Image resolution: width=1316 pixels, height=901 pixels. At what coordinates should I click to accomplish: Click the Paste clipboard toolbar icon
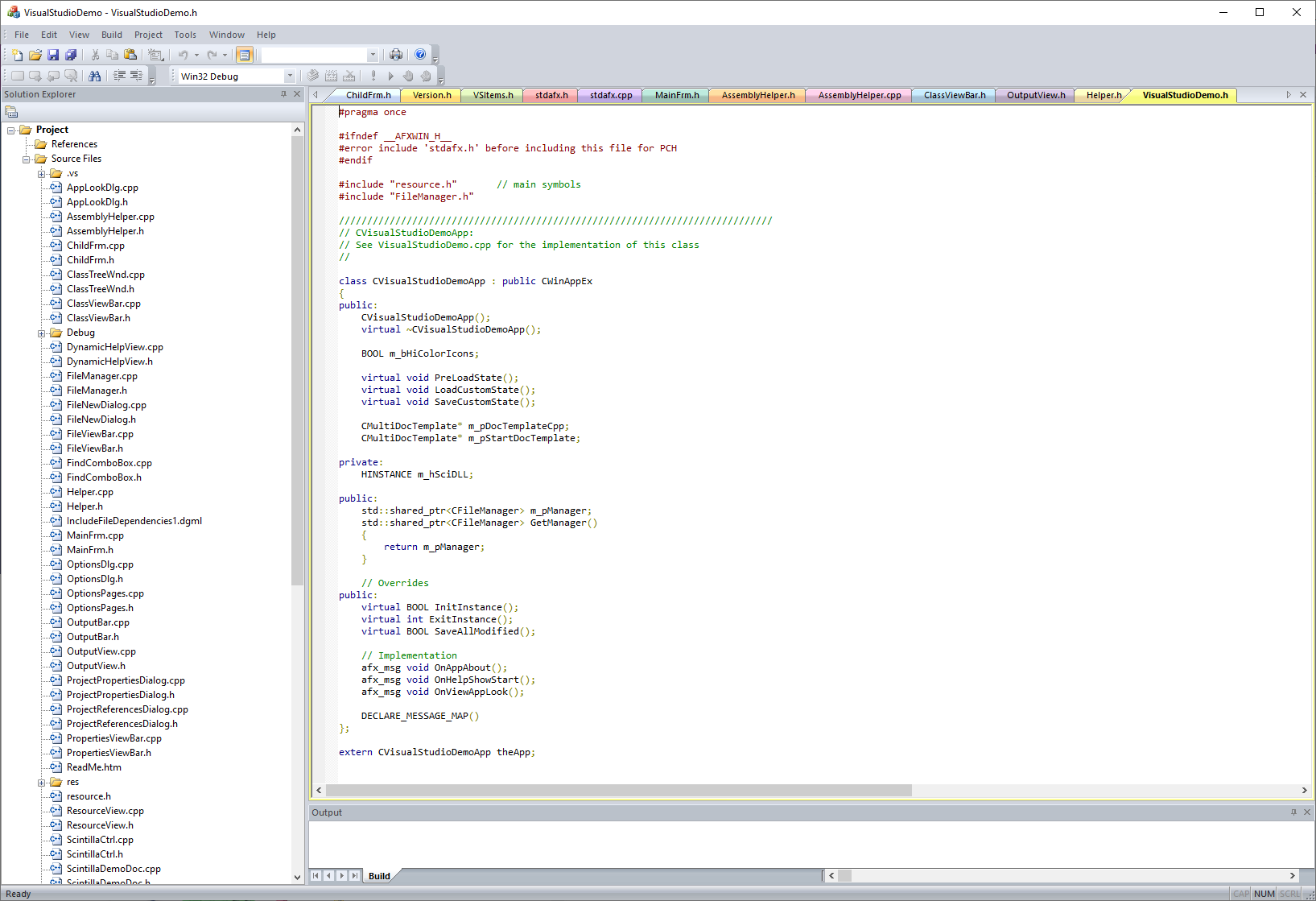point(130,55)
